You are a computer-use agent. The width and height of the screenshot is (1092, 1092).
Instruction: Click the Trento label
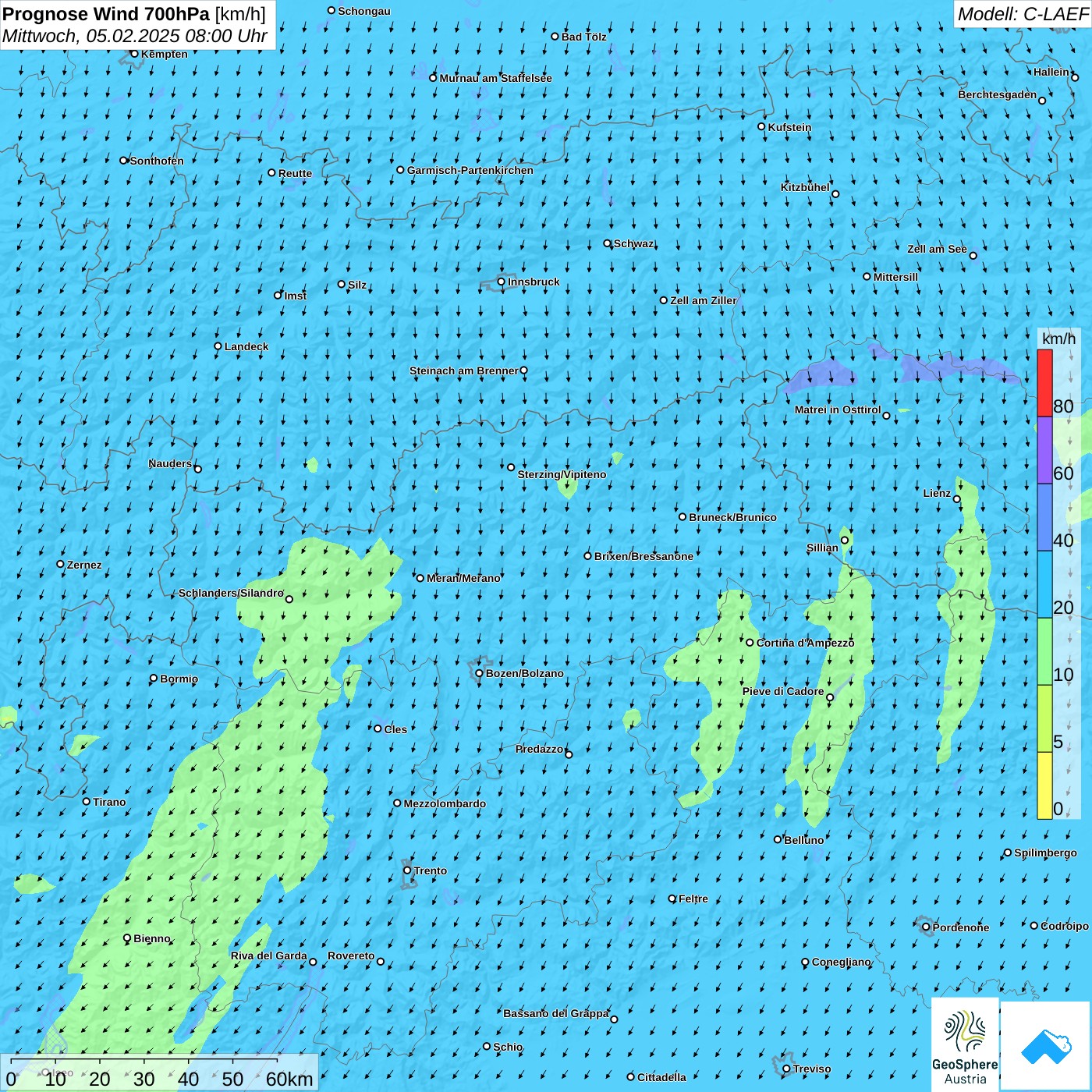[x=431, y=870]
